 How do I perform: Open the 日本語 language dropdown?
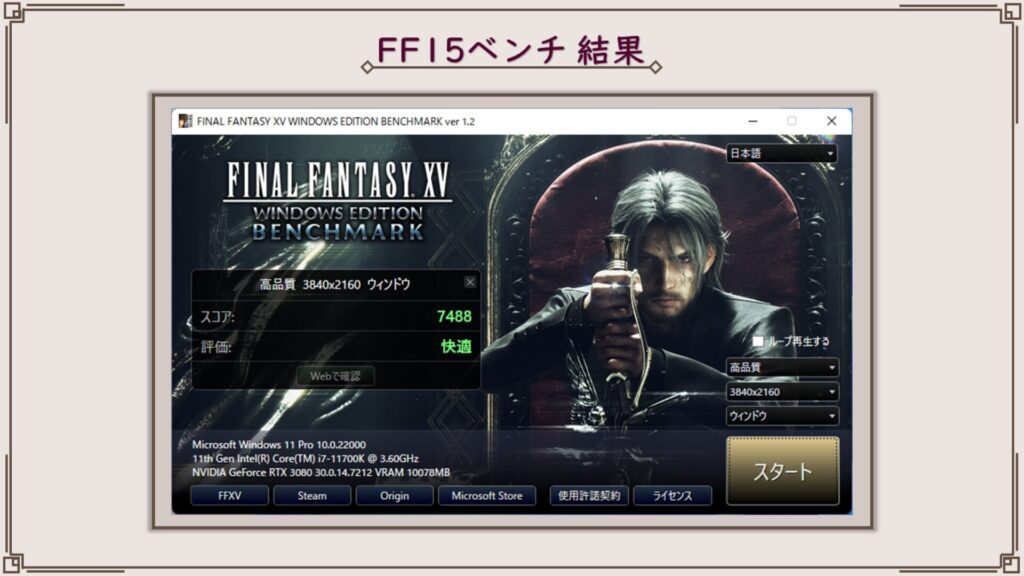[x=782, y=153]
